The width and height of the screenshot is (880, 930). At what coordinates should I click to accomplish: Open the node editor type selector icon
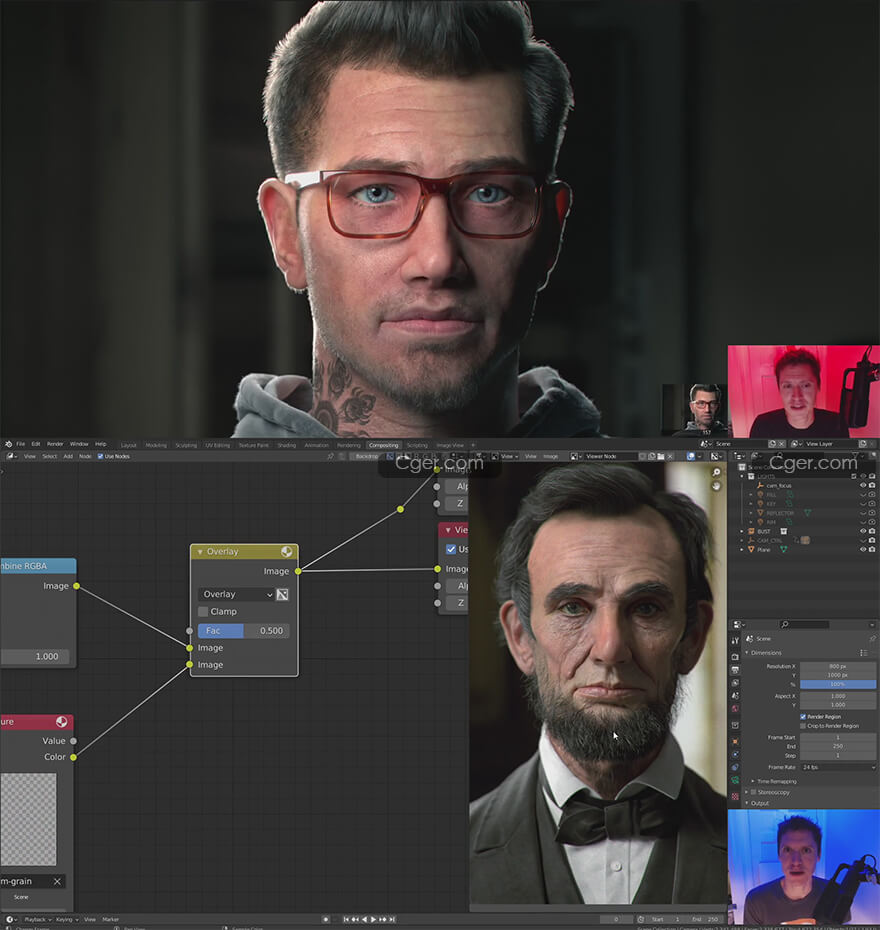tap(11, 456)
